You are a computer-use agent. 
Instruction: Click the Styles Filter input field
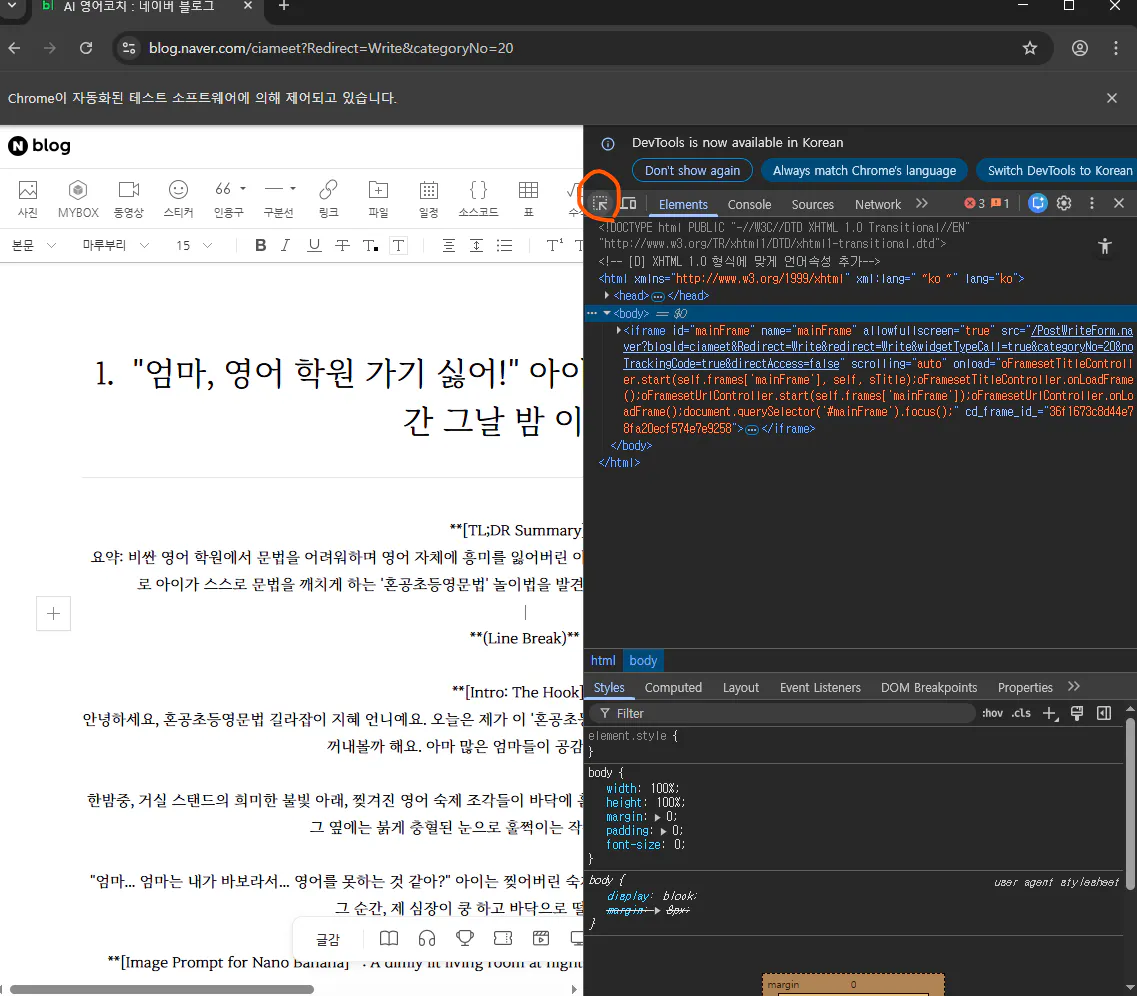coord(783,713)
